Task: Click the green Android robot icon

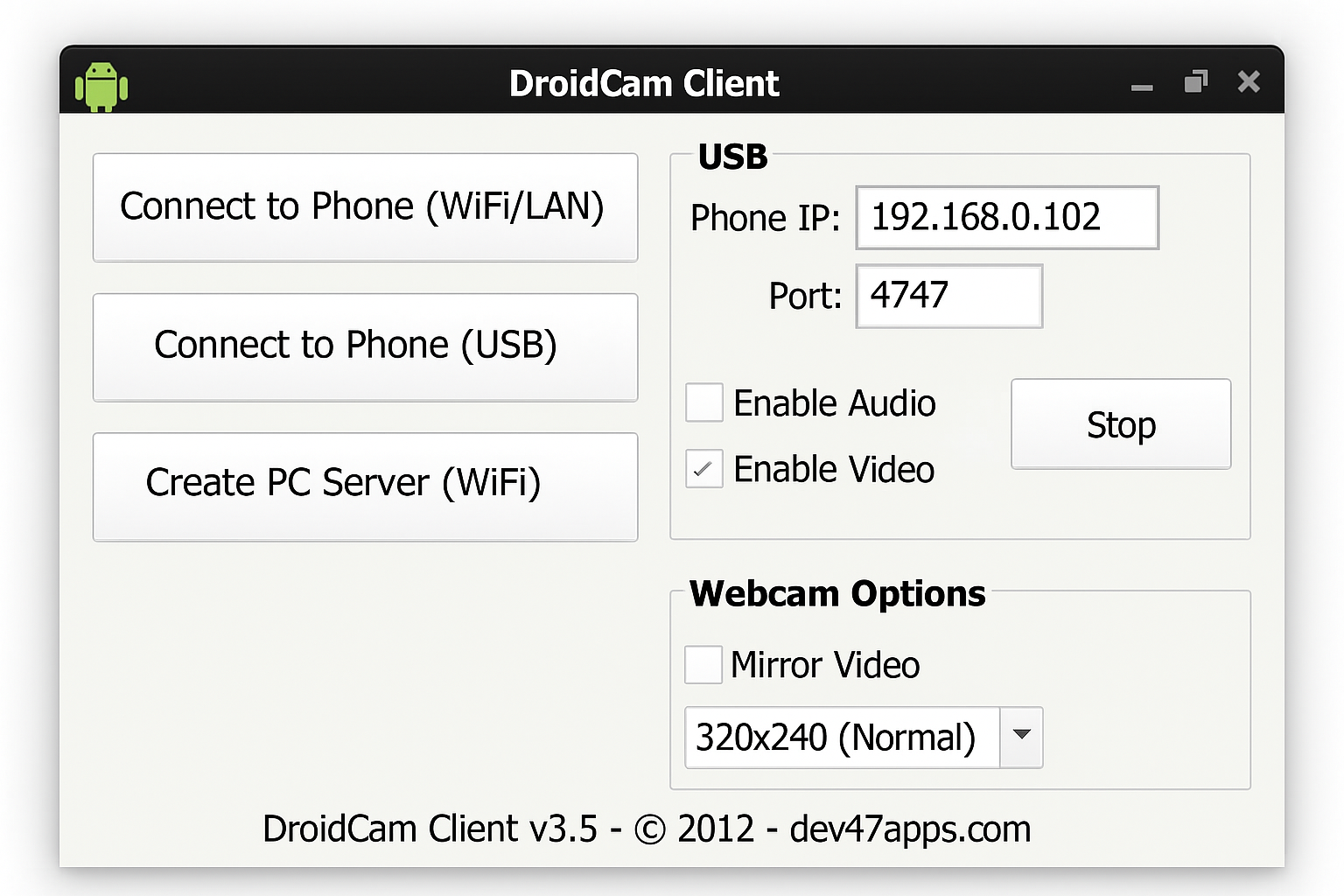Action: [x=101, y=86]
